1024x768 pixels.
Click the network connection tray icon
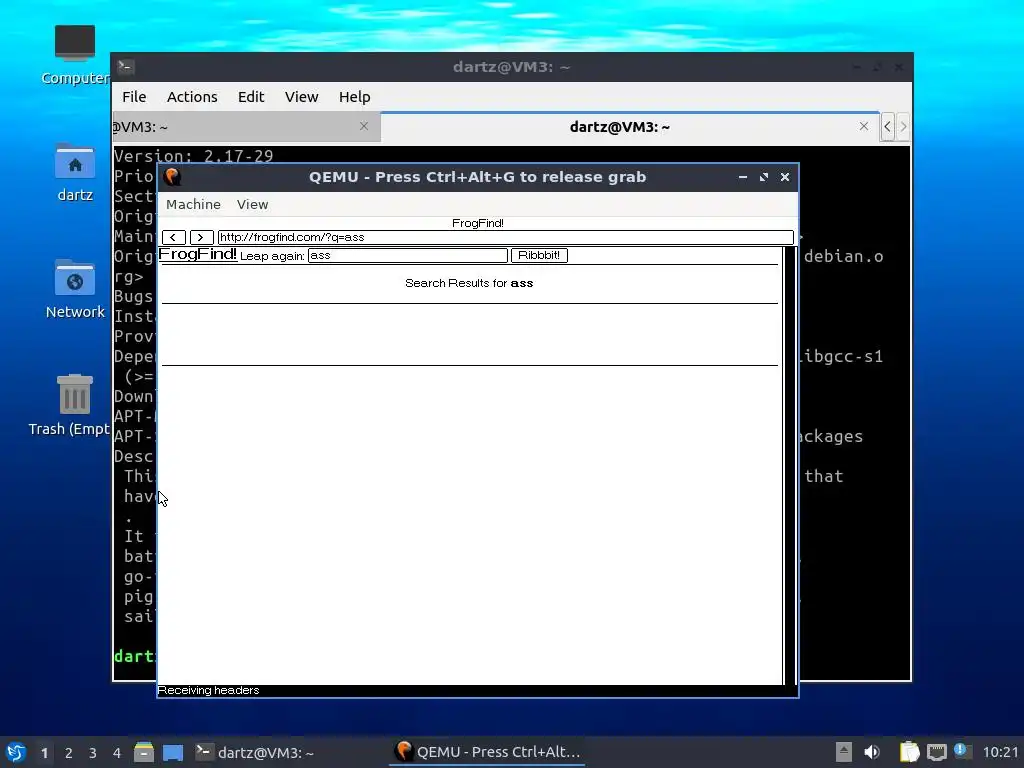[936, 752]
